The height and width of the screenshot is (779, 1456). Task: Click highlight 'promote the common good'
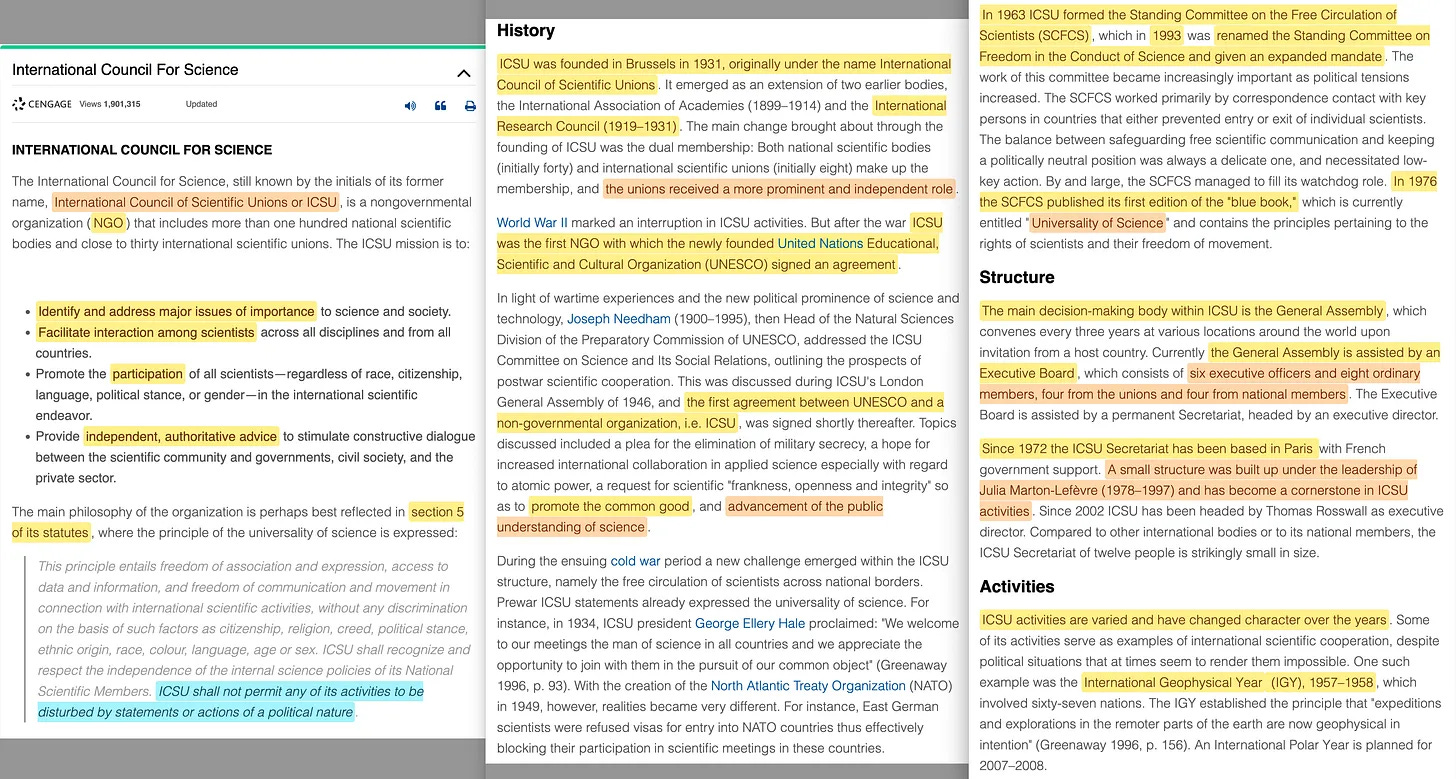[610, 506]
